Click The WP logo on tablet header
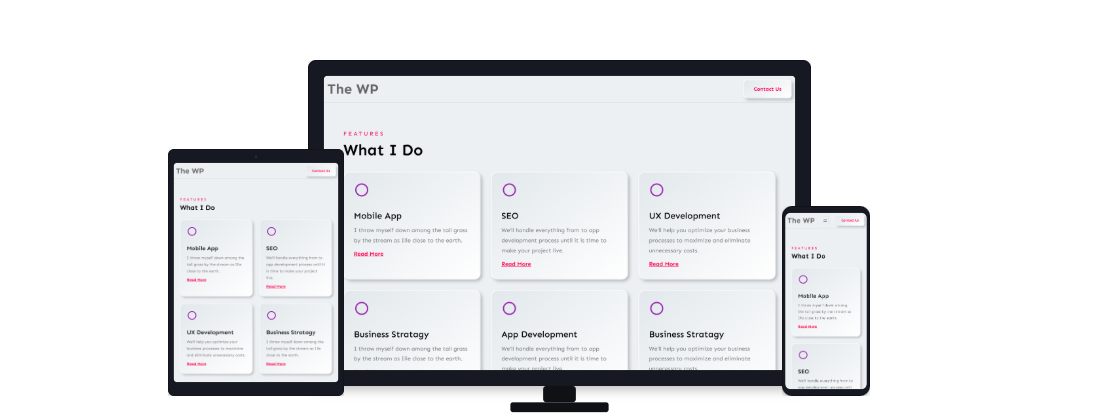The image size is (1118, 420). click(190, 171)
